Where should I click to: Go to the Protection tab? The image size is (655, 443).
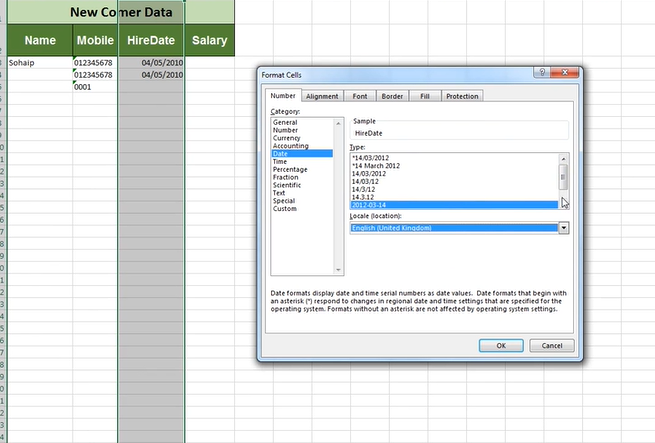462,96
